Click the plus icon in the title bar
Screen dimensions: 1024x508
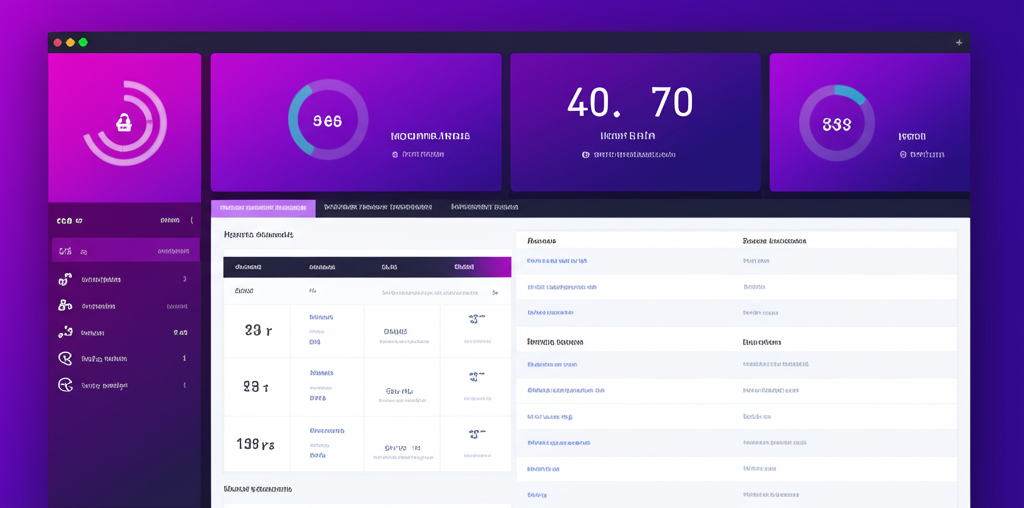(959, 42)
